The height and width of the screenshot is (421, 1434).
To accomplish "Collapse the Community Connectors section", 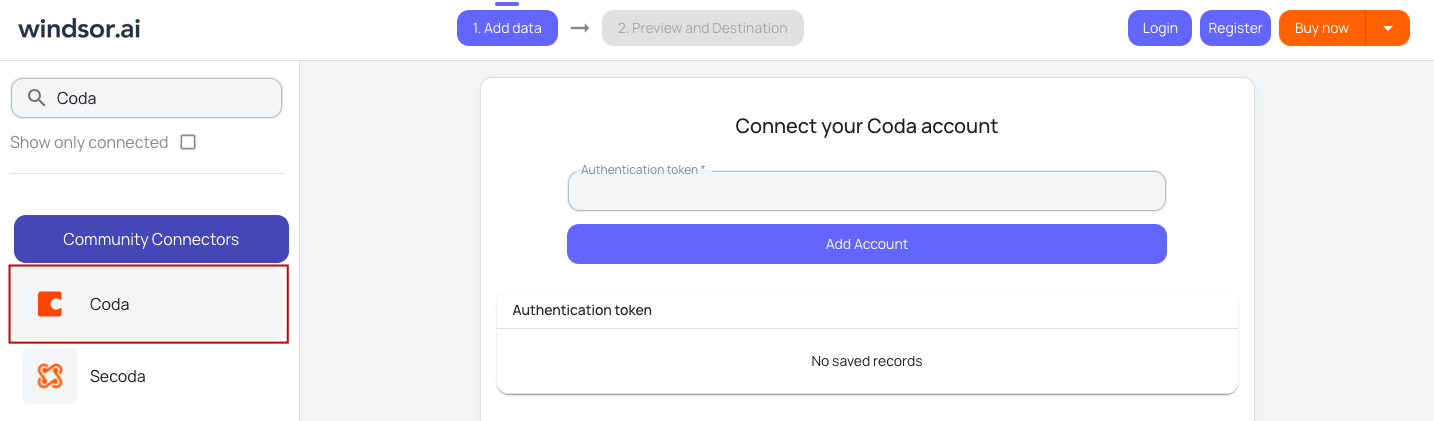I will (151, 239).
